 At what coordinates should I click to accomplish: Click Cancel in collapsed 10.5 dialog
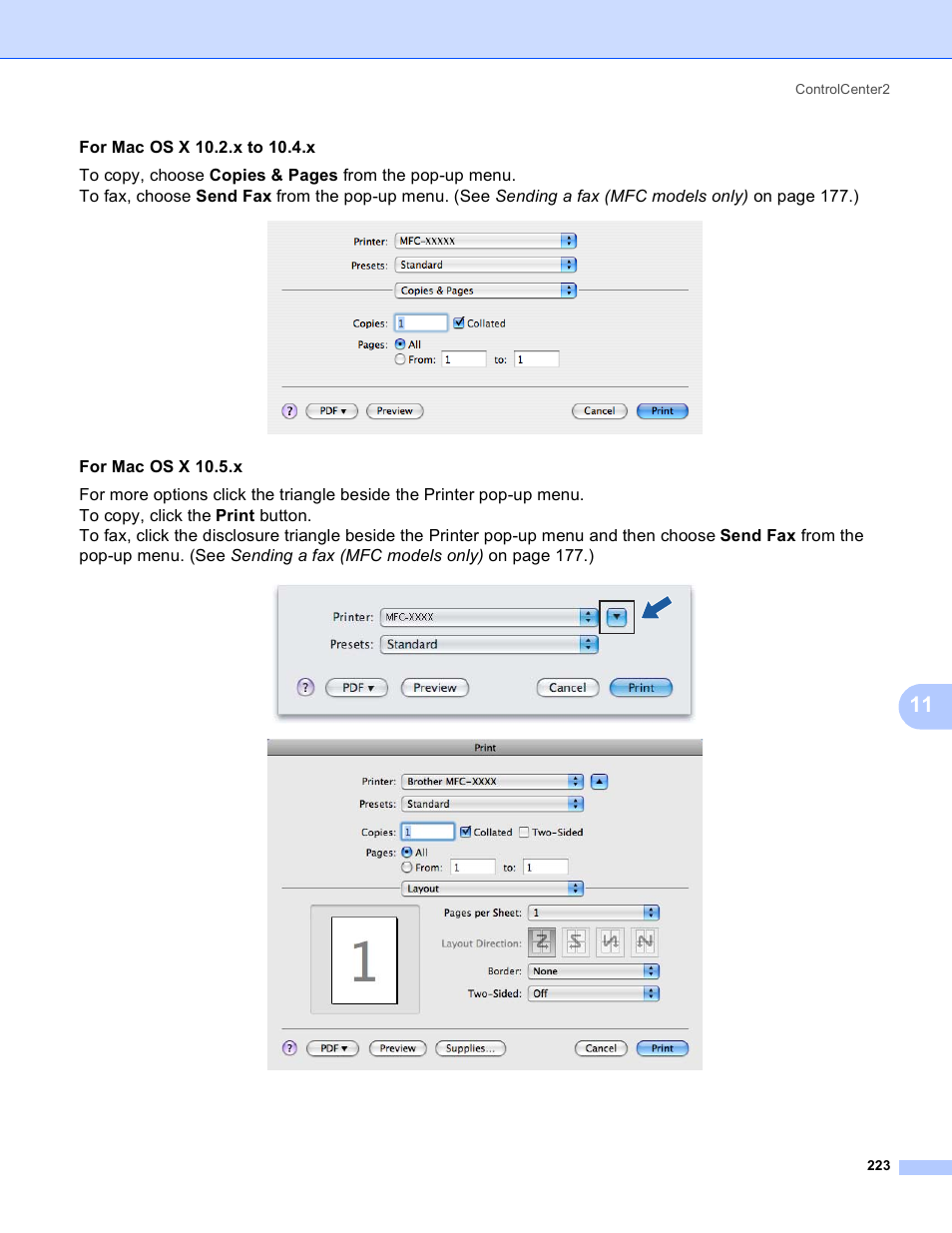coord(568,688)
